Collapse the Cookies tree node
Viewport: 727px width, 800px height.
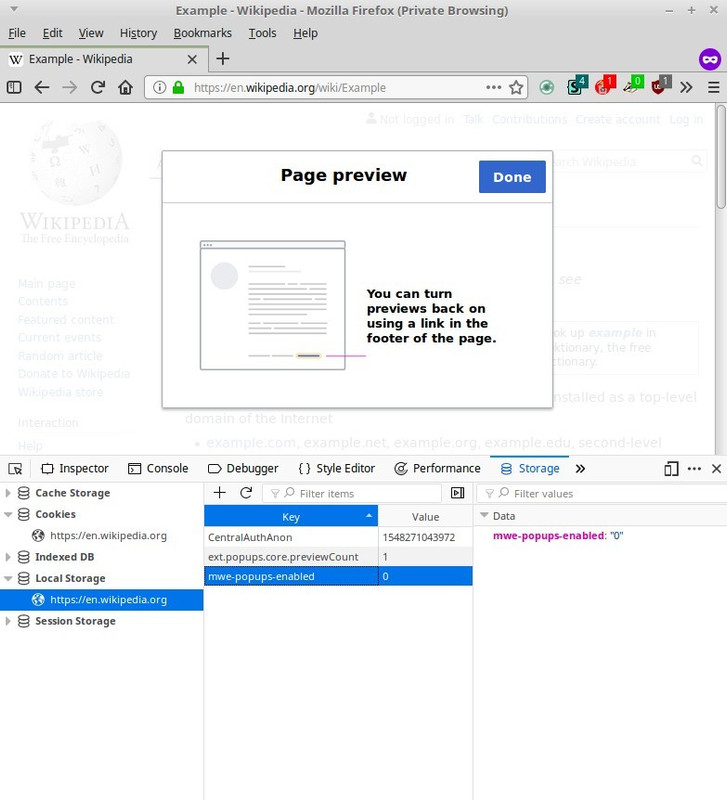(x=8, y=514)
